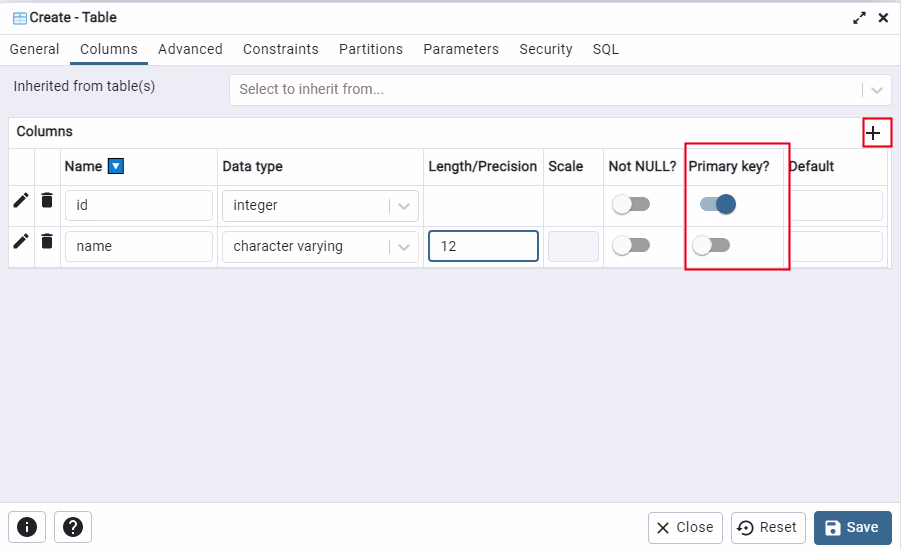Click the Save button
The height and width of the screenshot is (549, 901).
coord(853,528)
